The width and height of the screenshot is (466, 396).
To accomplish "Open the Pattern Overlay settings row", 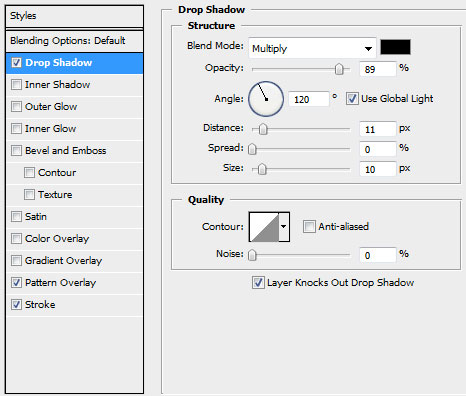I will [74, 283].
